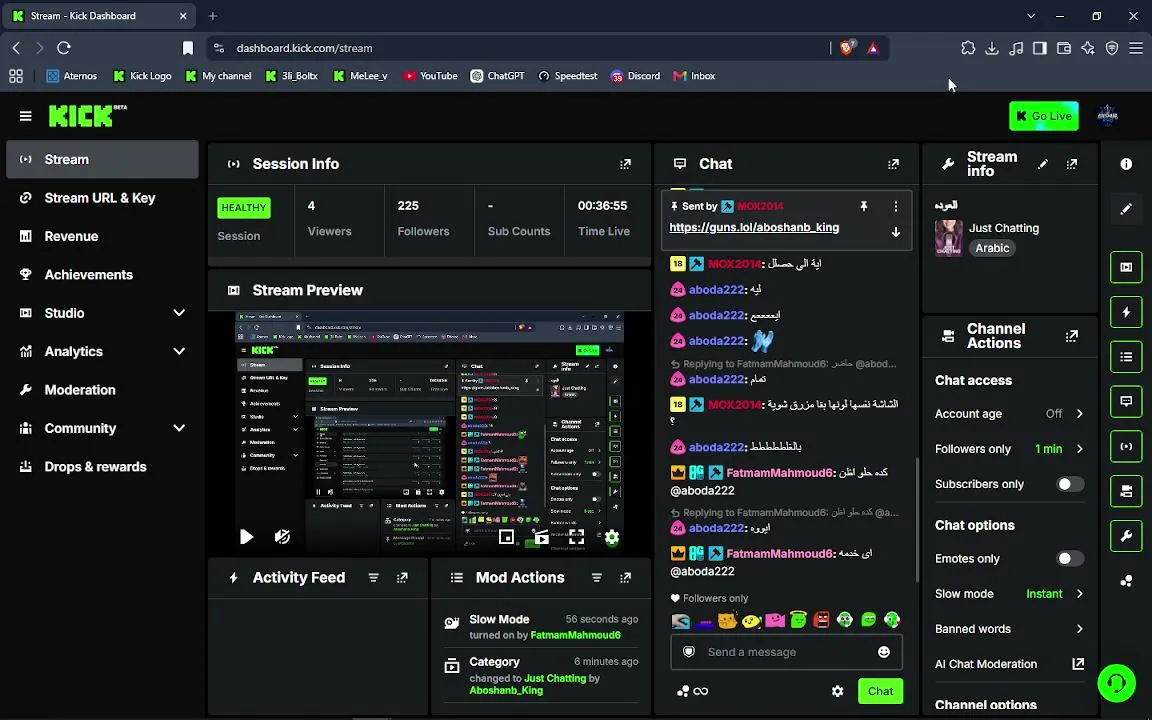Open chat settings gear icon
Viewport: 1152px width, 720px height.
838,691
